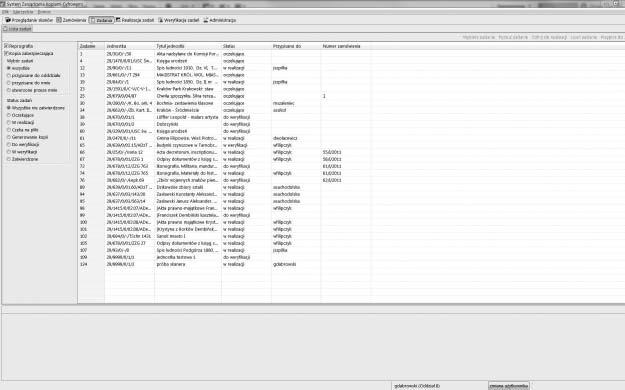Viewport: 625px width, 390px height.
Task: Select the Zadania toolbar button
Action: (101, 20)
